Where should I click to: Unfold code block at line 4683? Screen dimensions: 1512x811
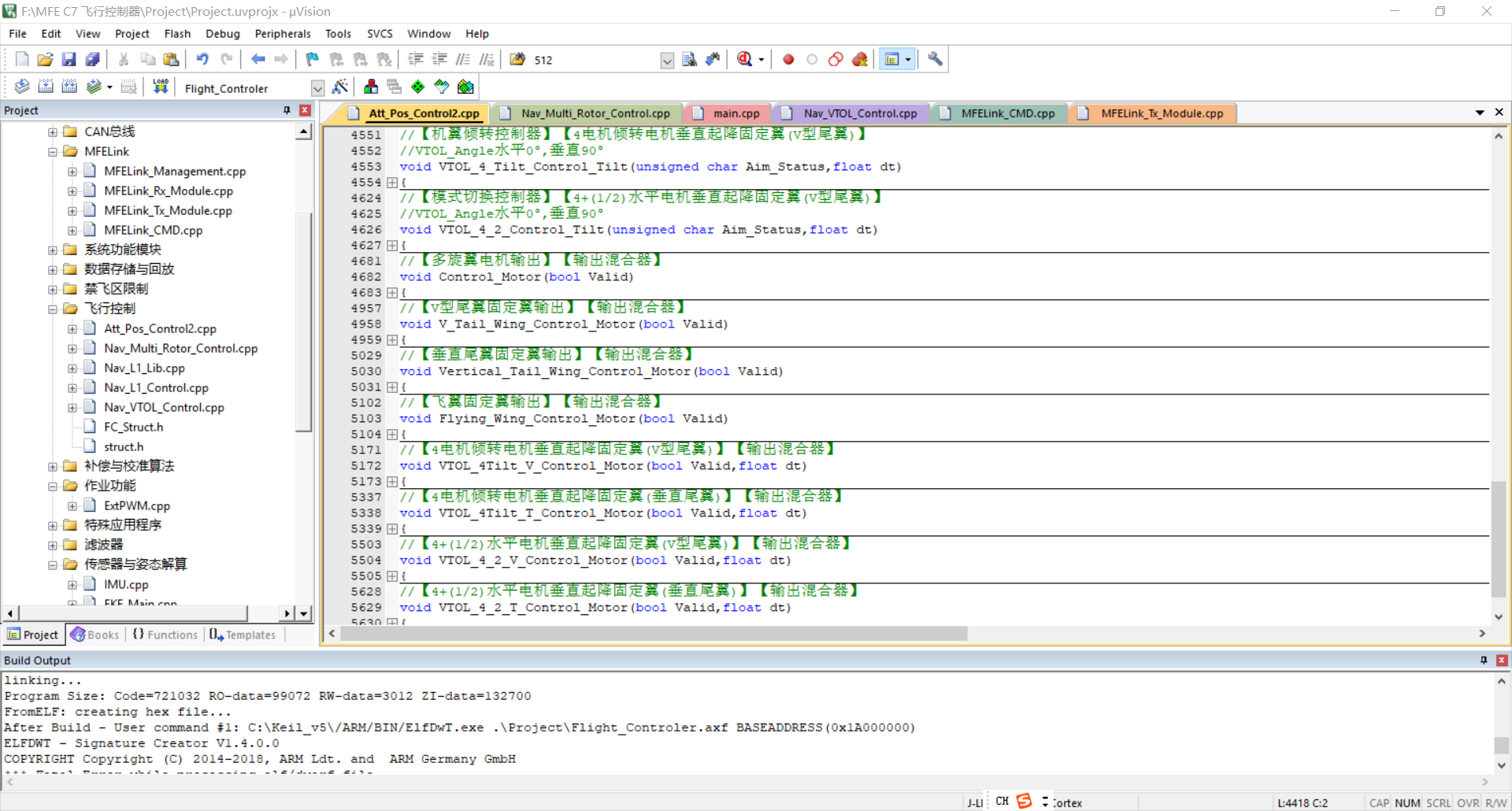point(391,293)
